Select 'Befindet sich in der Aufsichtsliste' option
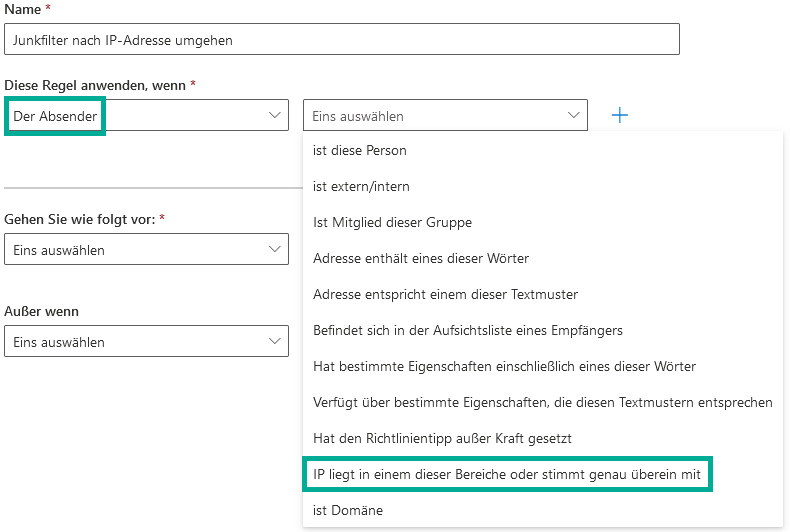This screenshot has width=790, height=532. [x=467, y=330]
